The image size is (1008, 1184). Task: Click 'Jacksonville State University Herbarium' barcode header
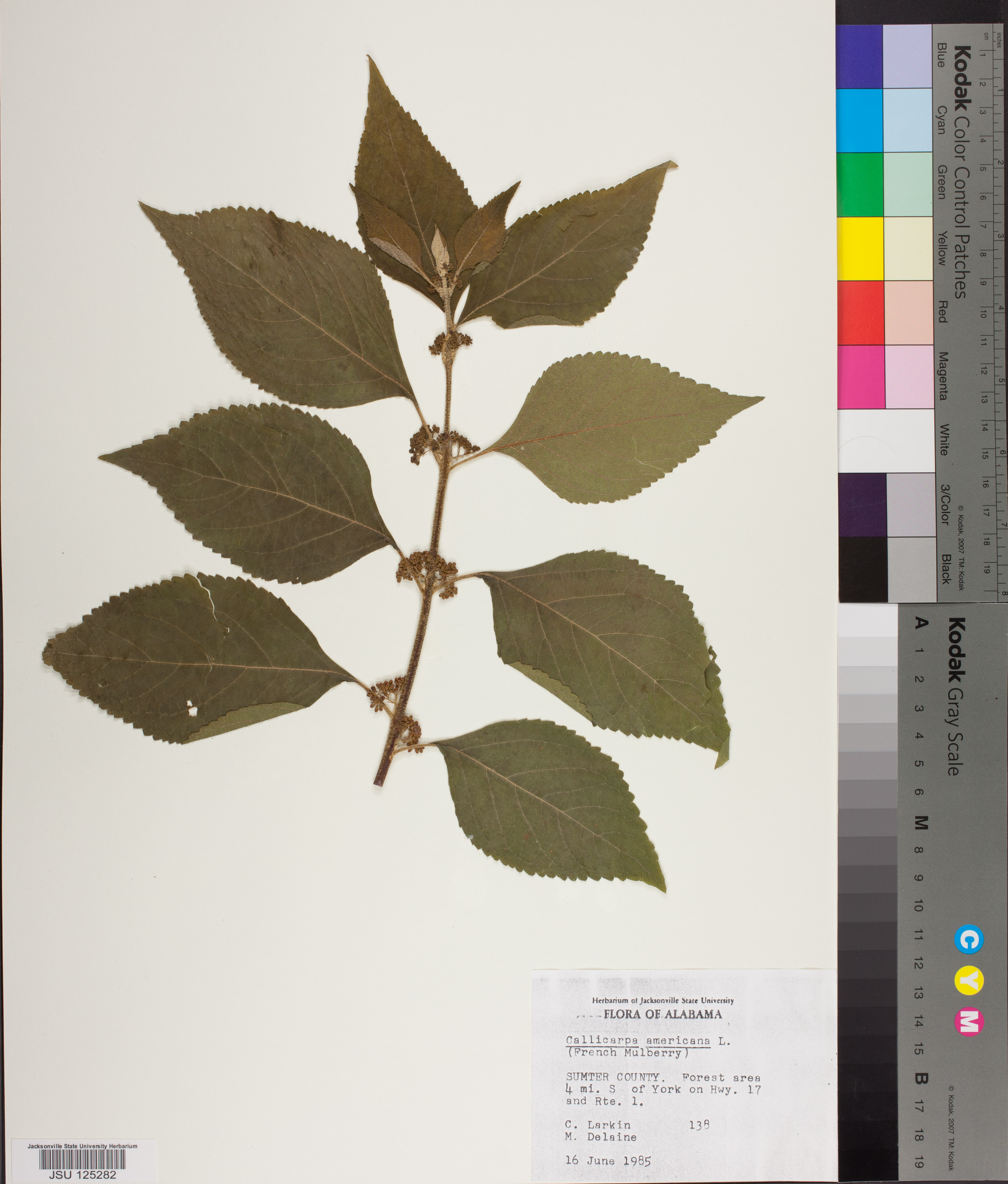(x=82, y=1146)
